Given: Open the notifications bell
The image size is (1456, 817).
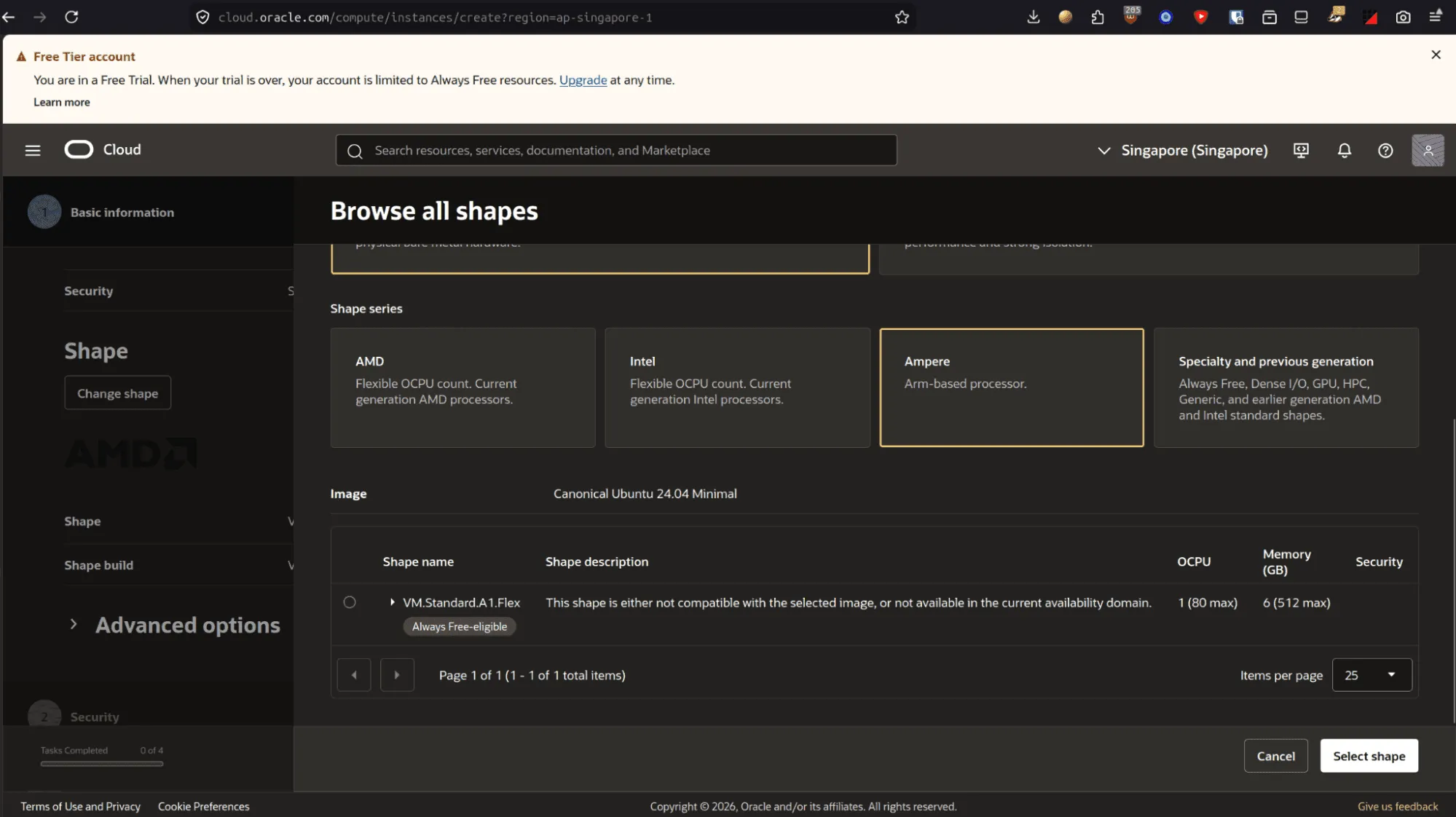Looking at the screenshot, I should pyautogui.click(x=1345, y=150).
